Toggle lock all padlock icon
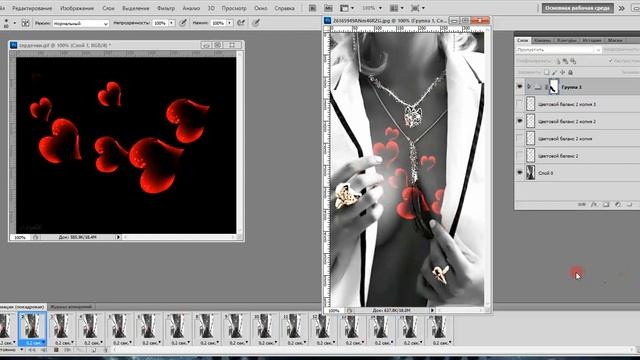 [571, 72]
